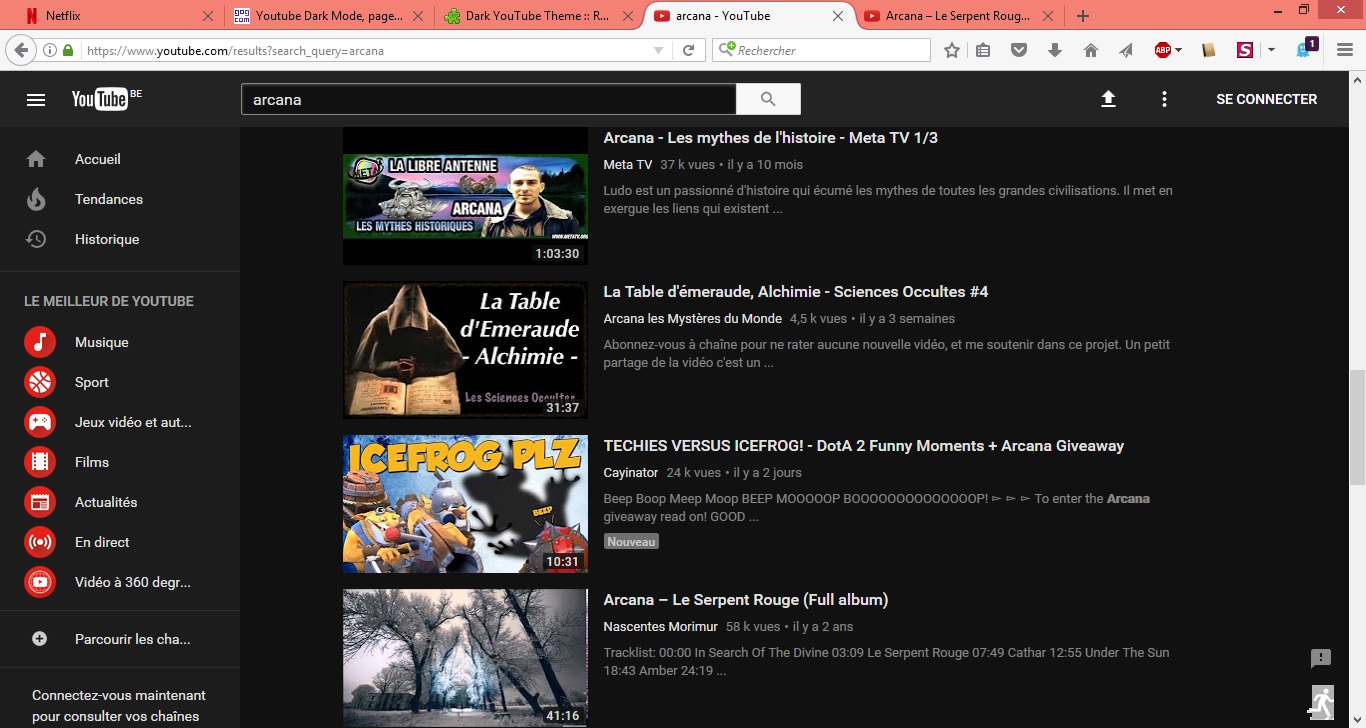Show bookmarks list icon in Firefox toolbar

[x=983, y=50]
